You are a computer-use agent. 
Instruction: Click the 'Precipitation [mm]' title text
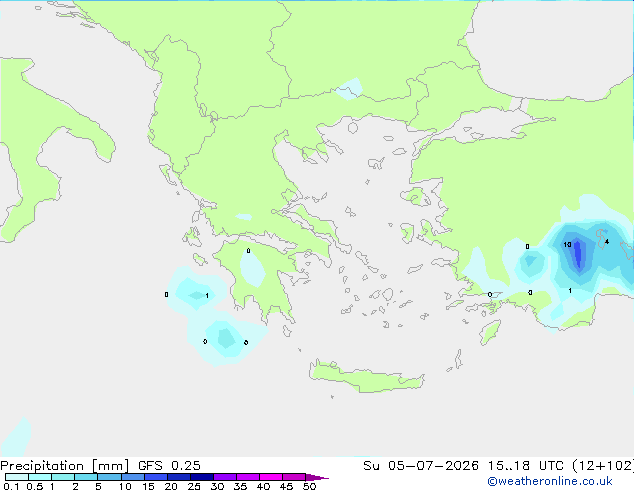click(64, 465)
